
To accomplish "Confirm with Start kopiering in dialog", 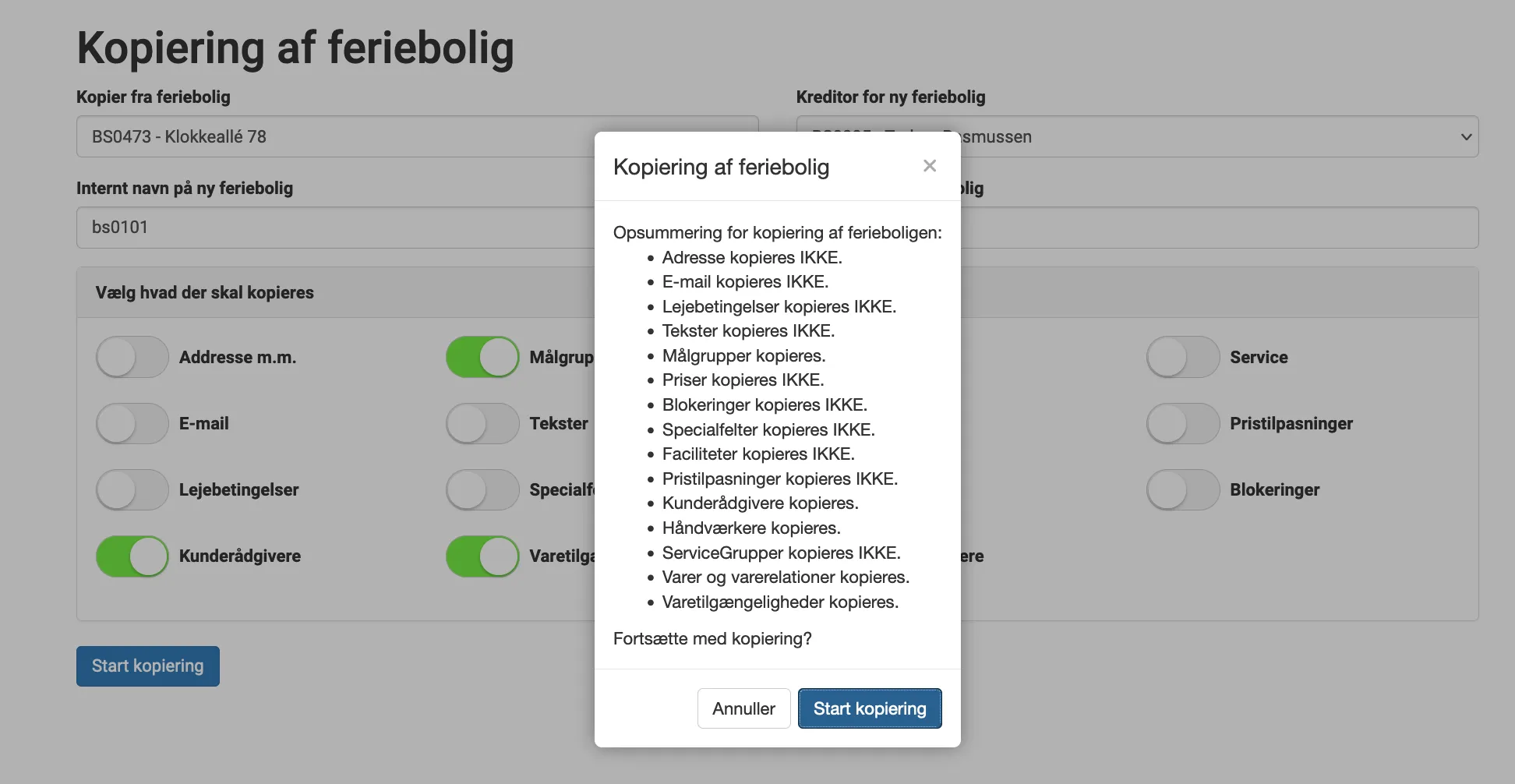I will pos(870,708).
